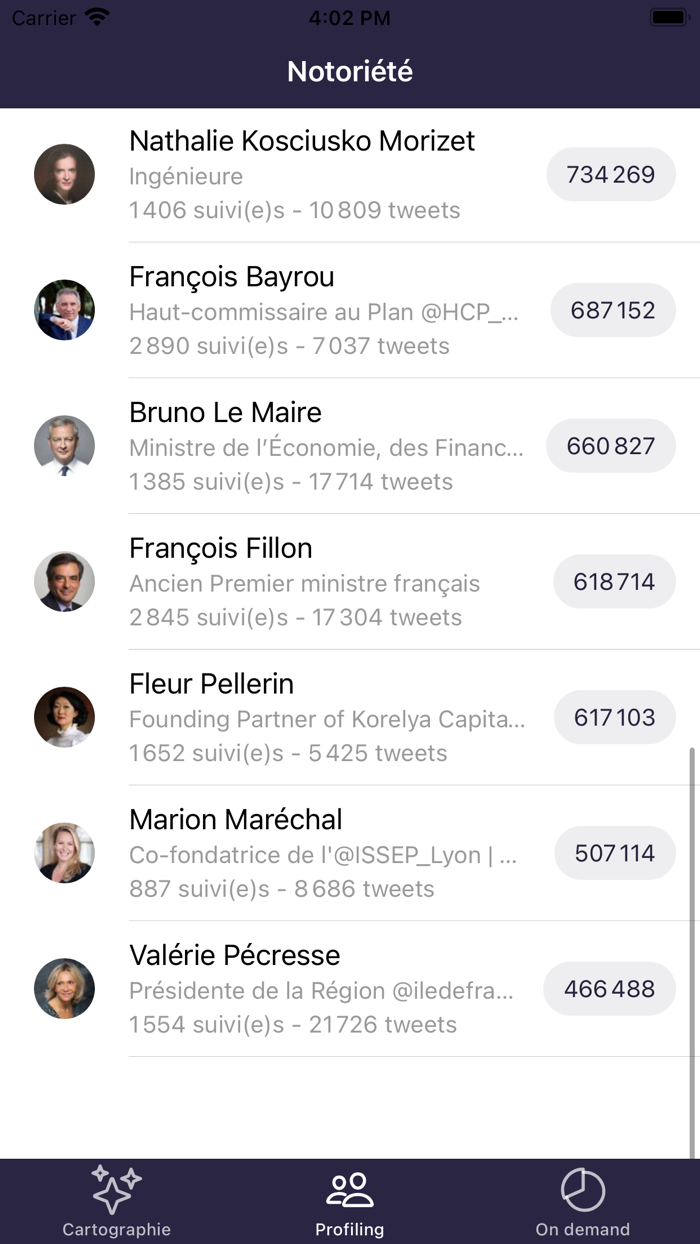Open Fleur Pellerin's profile picture
Viewport: 700px width, 1244px height.
(x=64, y=717)
